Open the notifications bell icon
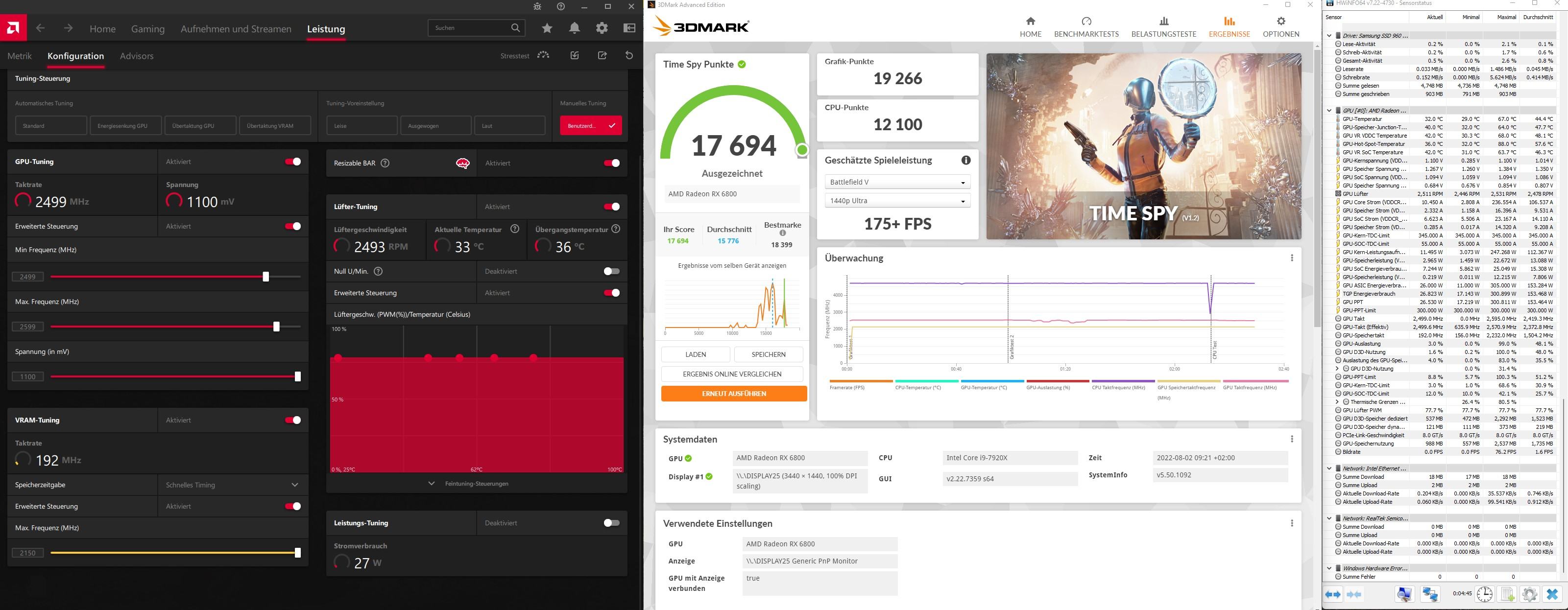This screenshot has width=1568, height=610. (x=575, y=28)
